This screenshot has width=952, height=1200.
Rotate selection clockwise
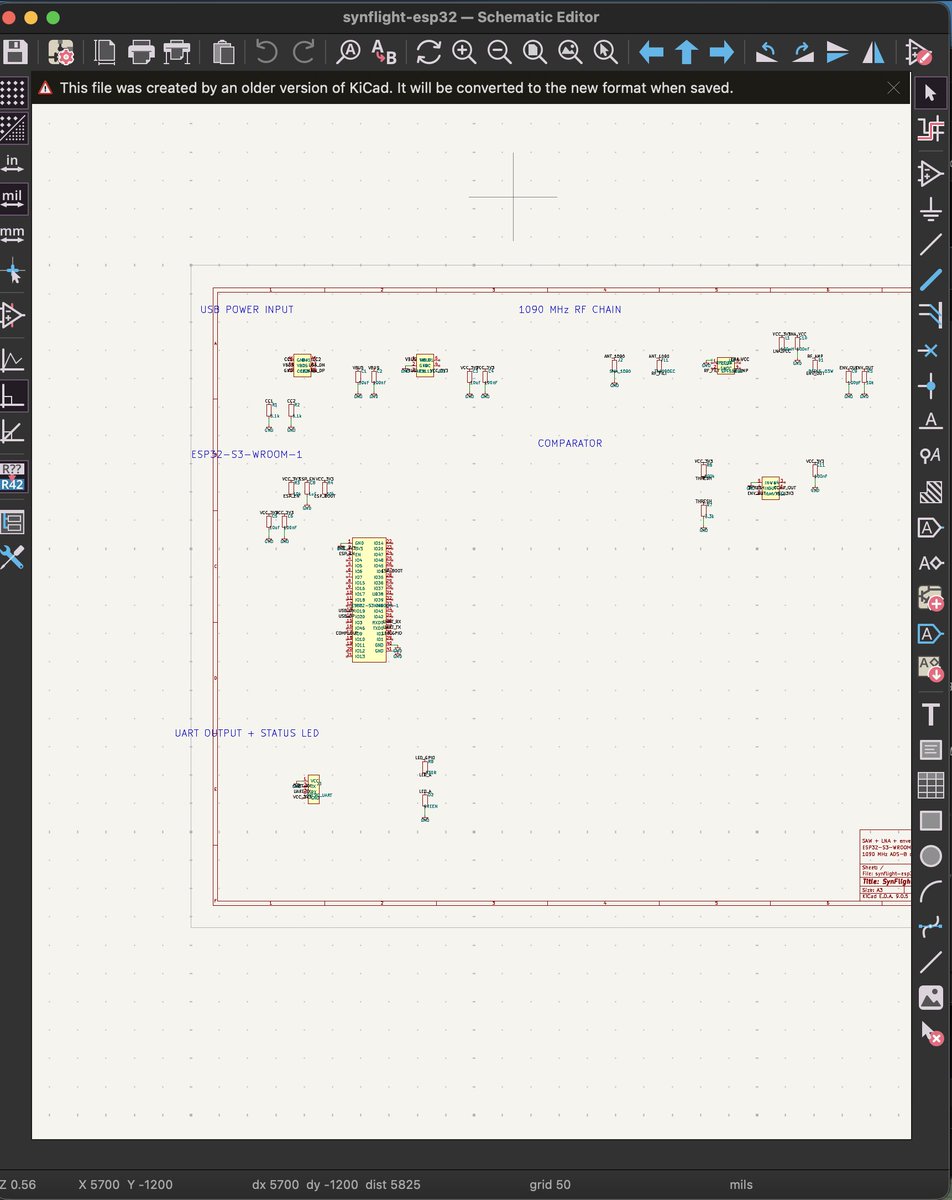coord(803,52)
